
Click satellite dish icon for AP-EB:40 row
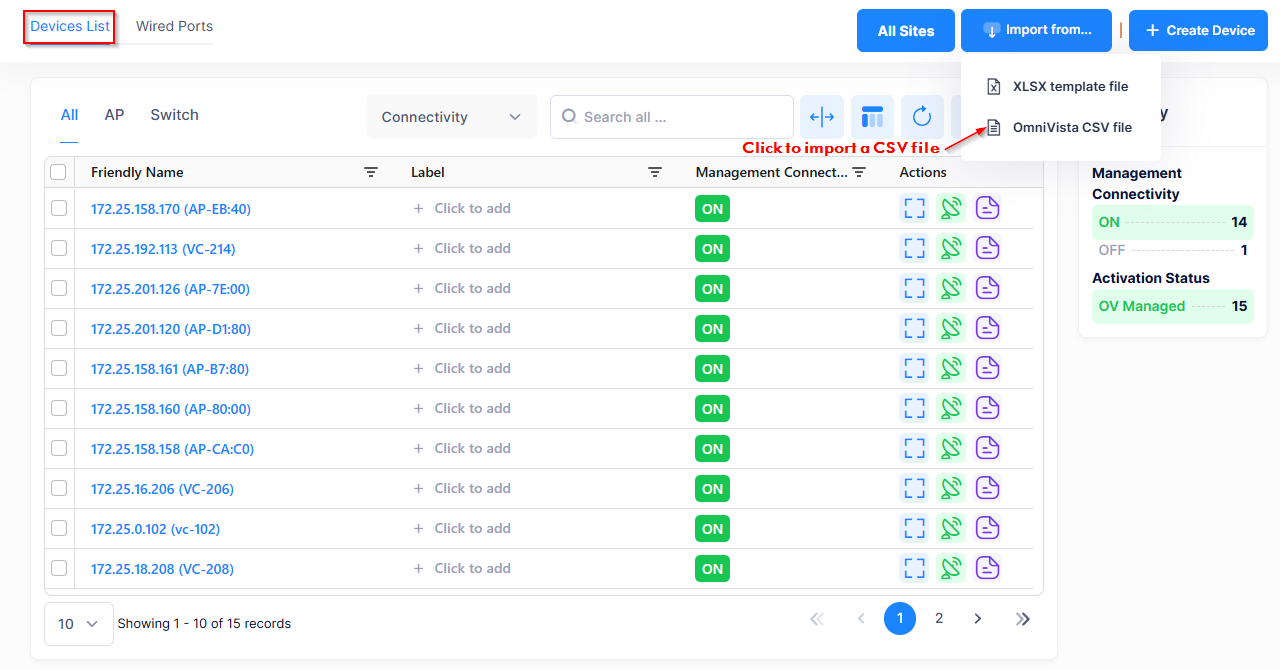click(950, 208)
